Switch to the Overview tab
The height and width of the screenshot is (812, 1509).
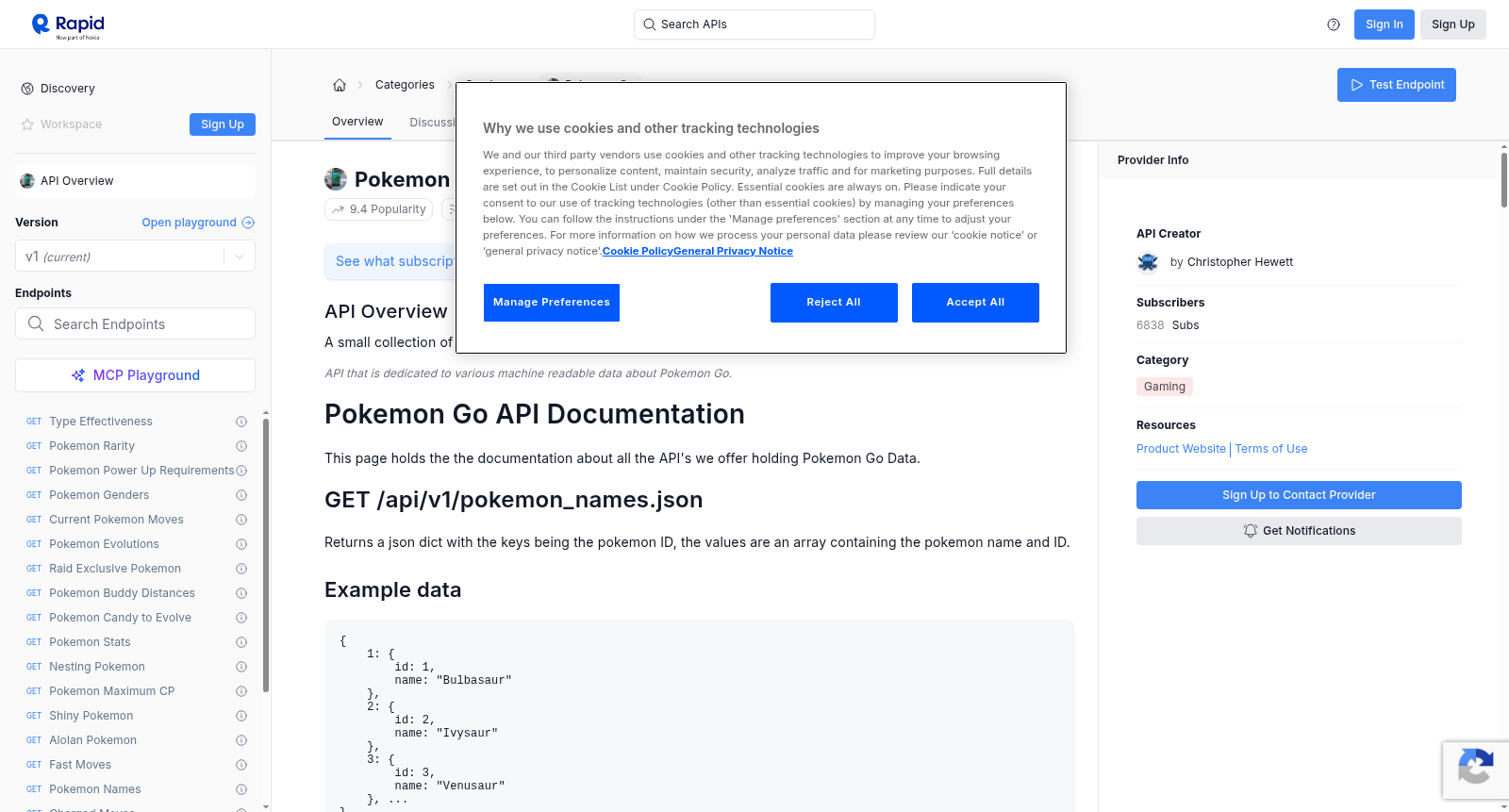(357, 122)
